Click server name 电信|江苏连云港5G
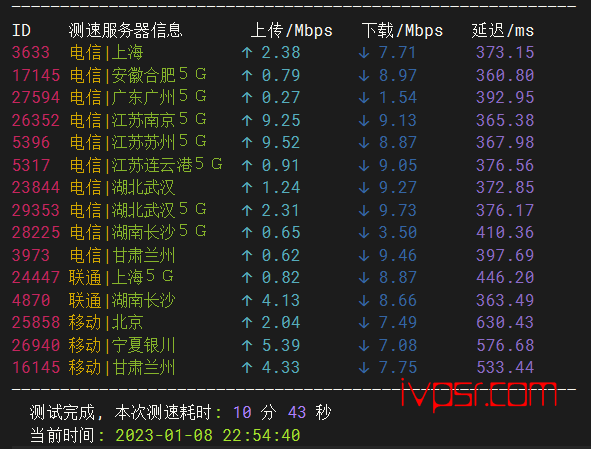This screenshot has height=449, width=591. point(146,165)
